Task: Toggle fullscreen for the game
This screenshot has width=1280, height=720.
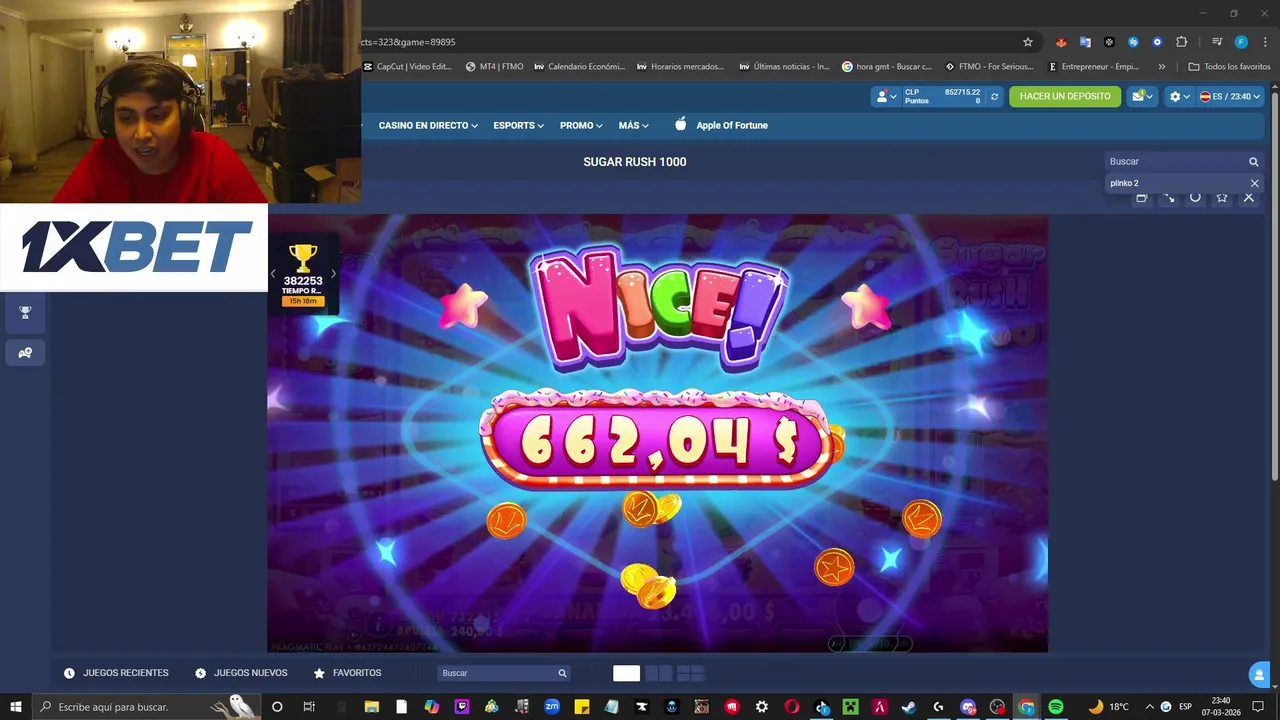Action: (x=1168, y=198)
